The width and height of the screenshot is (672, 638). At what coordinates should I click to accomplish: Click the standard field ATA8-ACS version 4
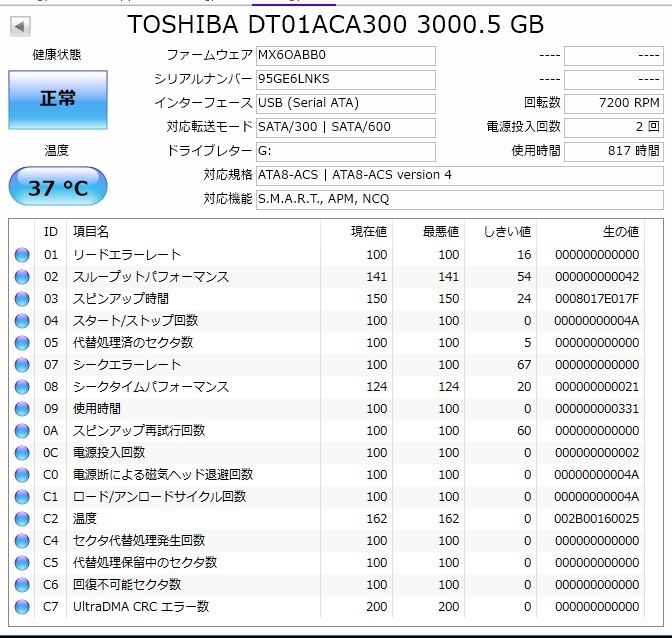(x=459, y=176)
